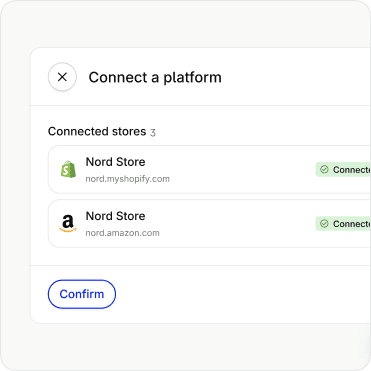Close the Connect a platform dialog

62,77
